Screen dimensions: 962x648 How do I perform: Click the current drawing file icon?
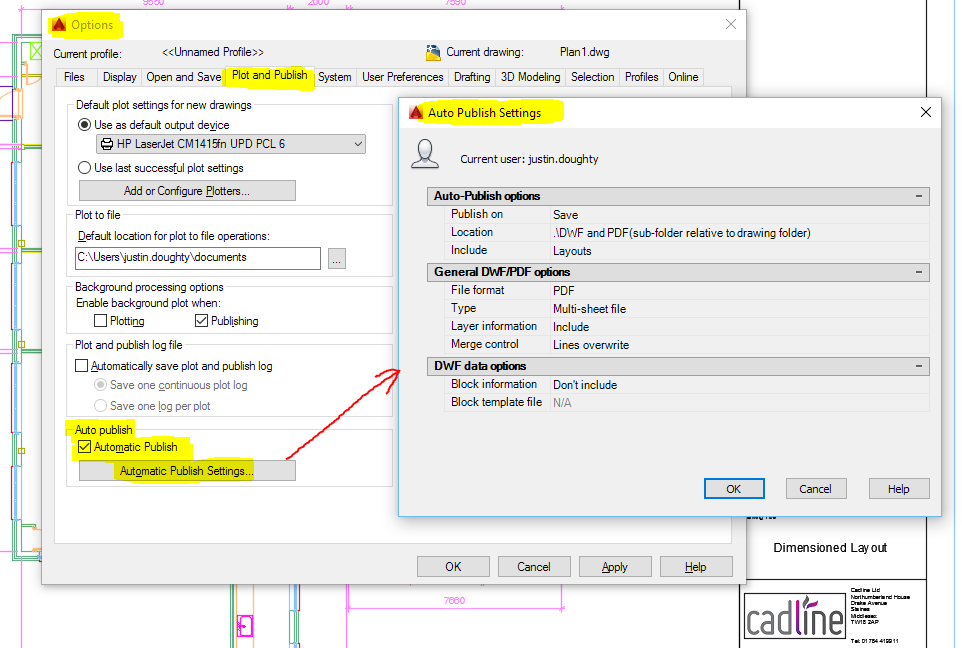433,53
